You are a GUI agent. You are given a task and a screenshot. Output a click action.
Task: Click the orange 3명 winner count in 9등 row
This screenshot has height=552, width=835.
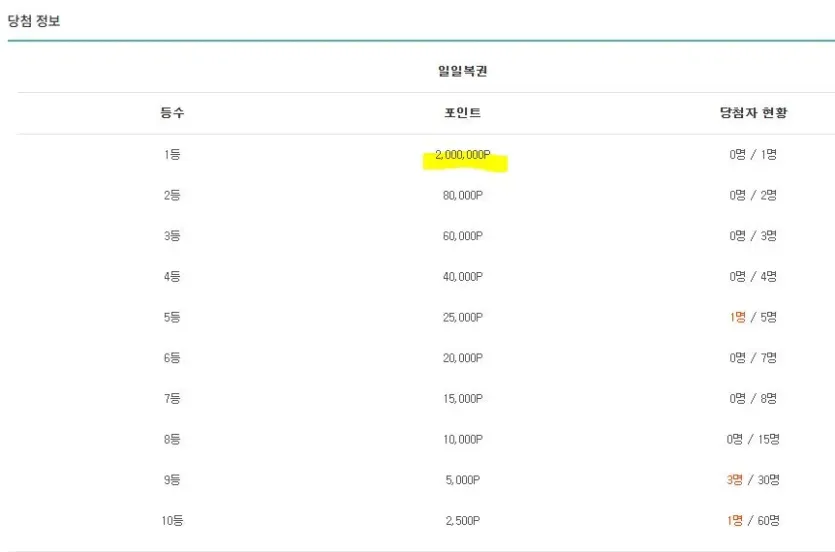[x=734, y=480]
